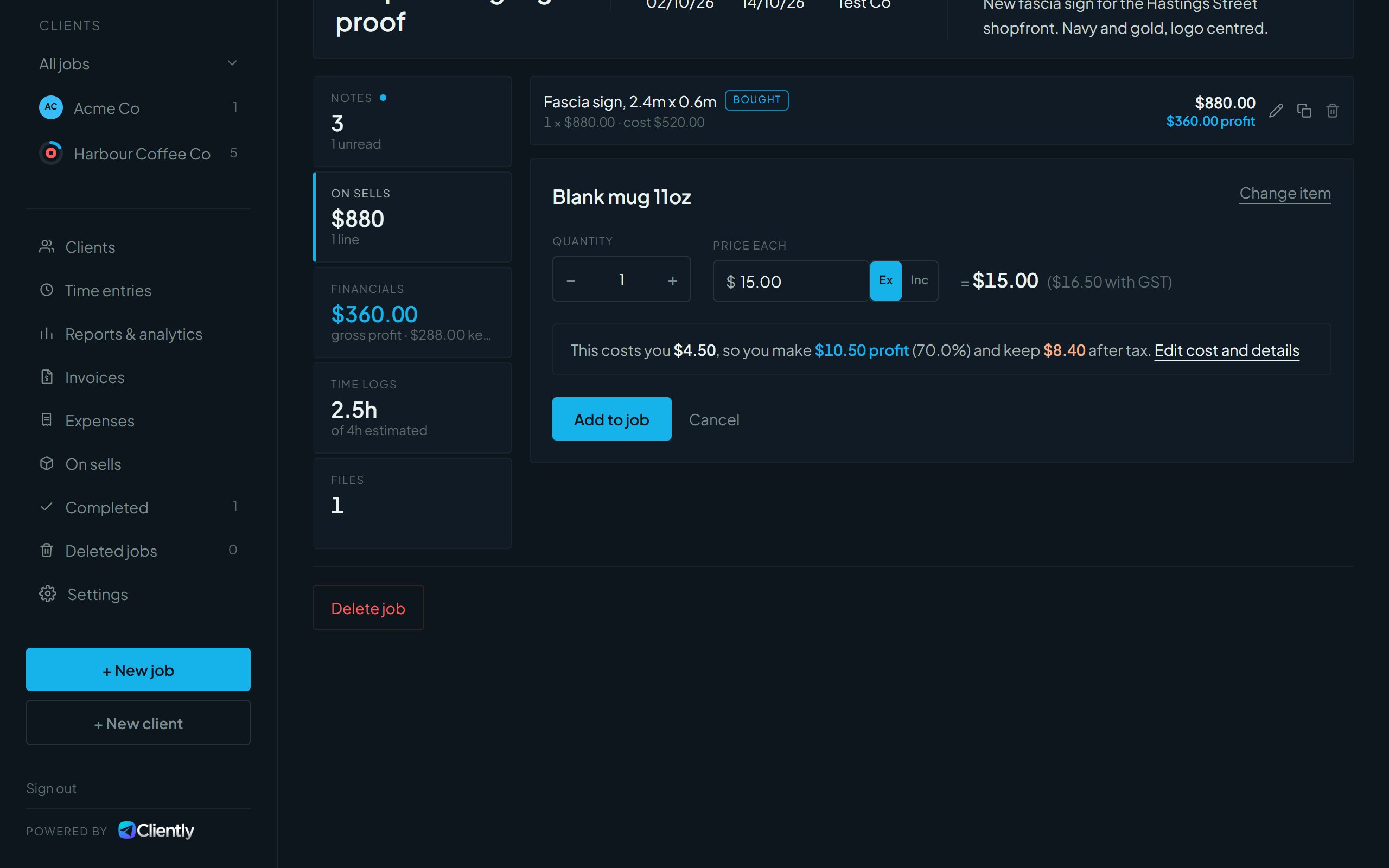Duplicate the Fascia sign line item

[1304, 111]
